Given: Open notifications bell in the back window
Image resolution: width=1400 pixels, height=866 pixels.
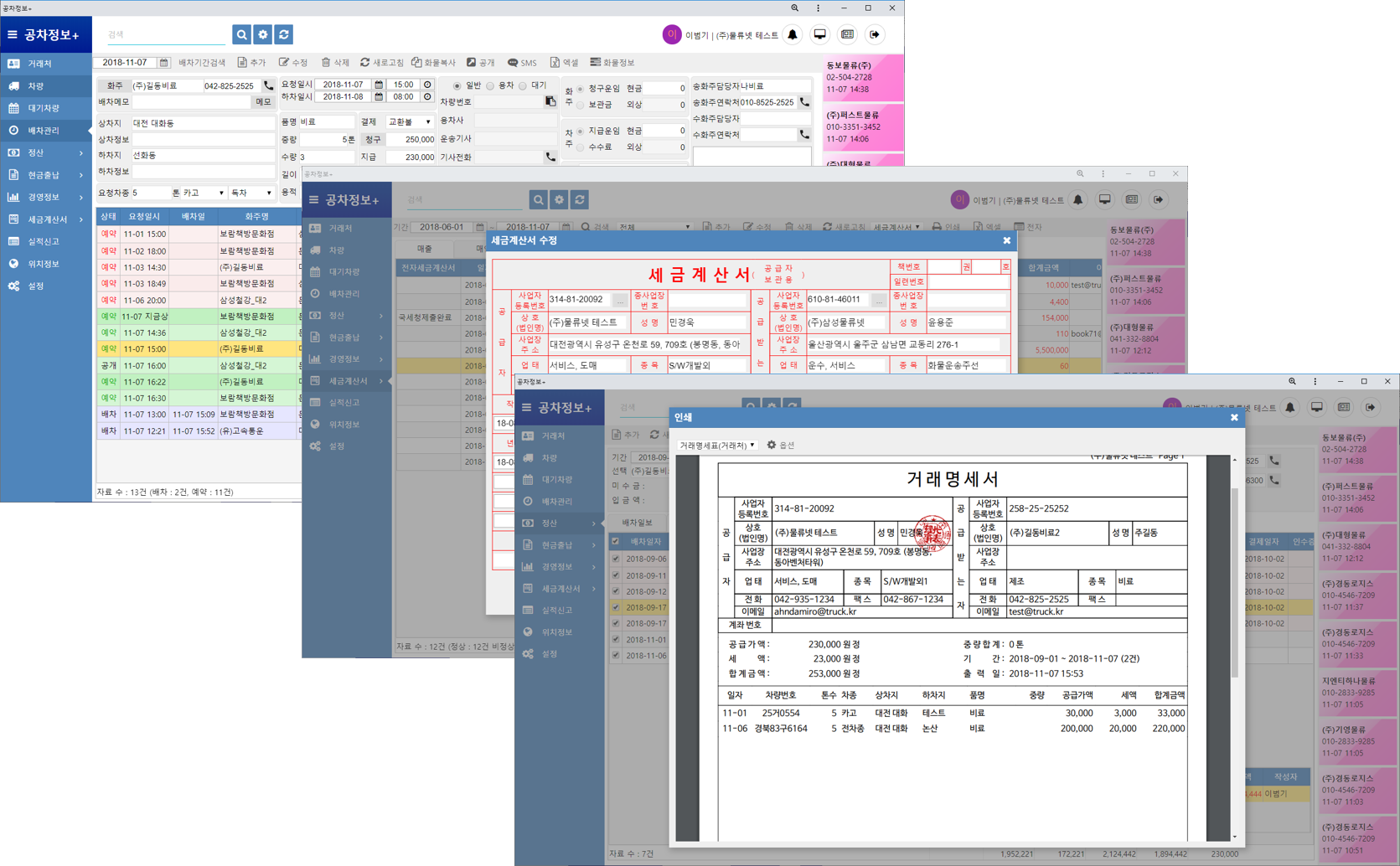Looking at the screenshot, I should [793, 34].
